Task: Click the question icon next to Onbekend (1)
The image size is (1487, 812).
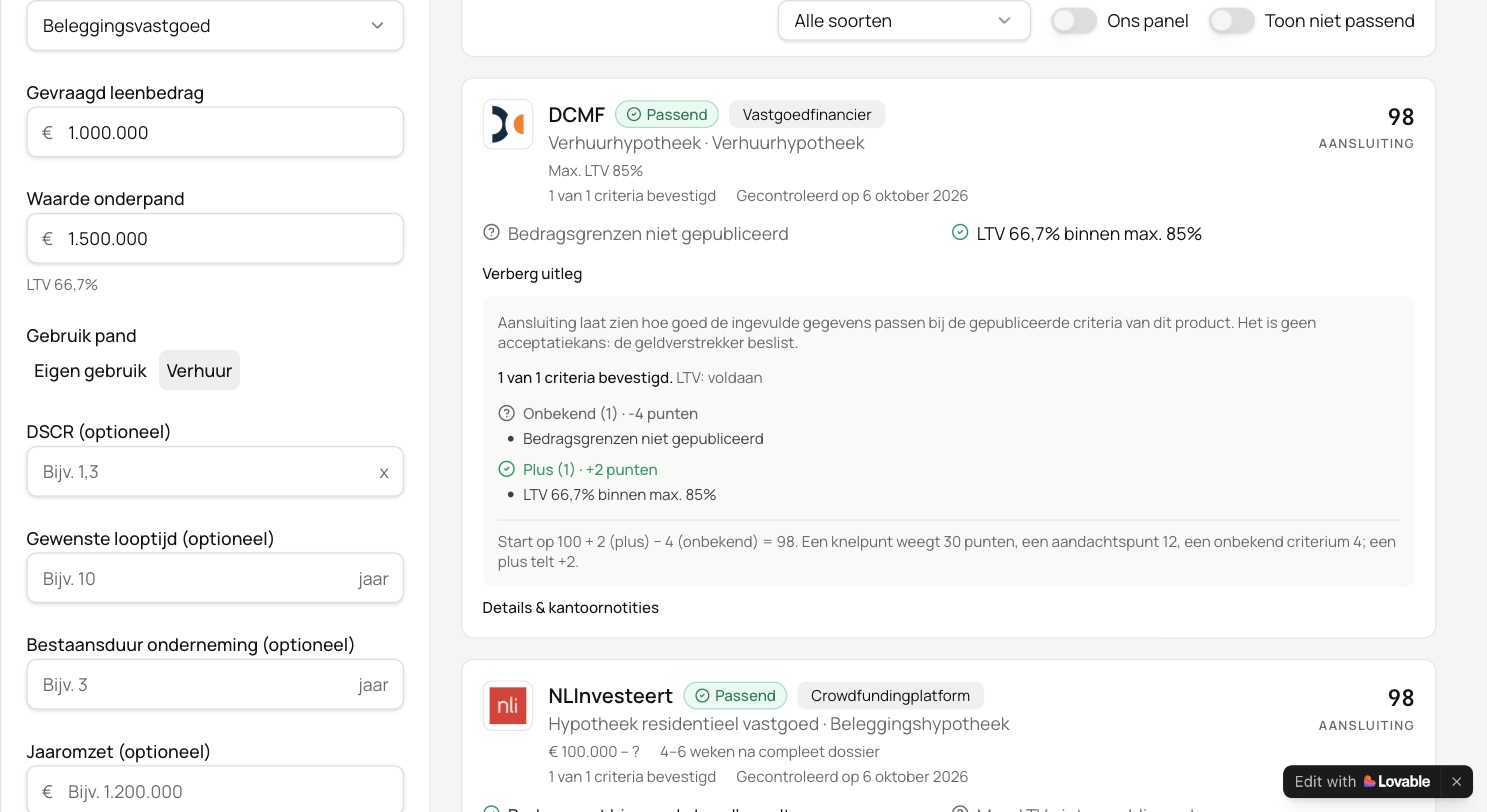Action: click(506, 413)
